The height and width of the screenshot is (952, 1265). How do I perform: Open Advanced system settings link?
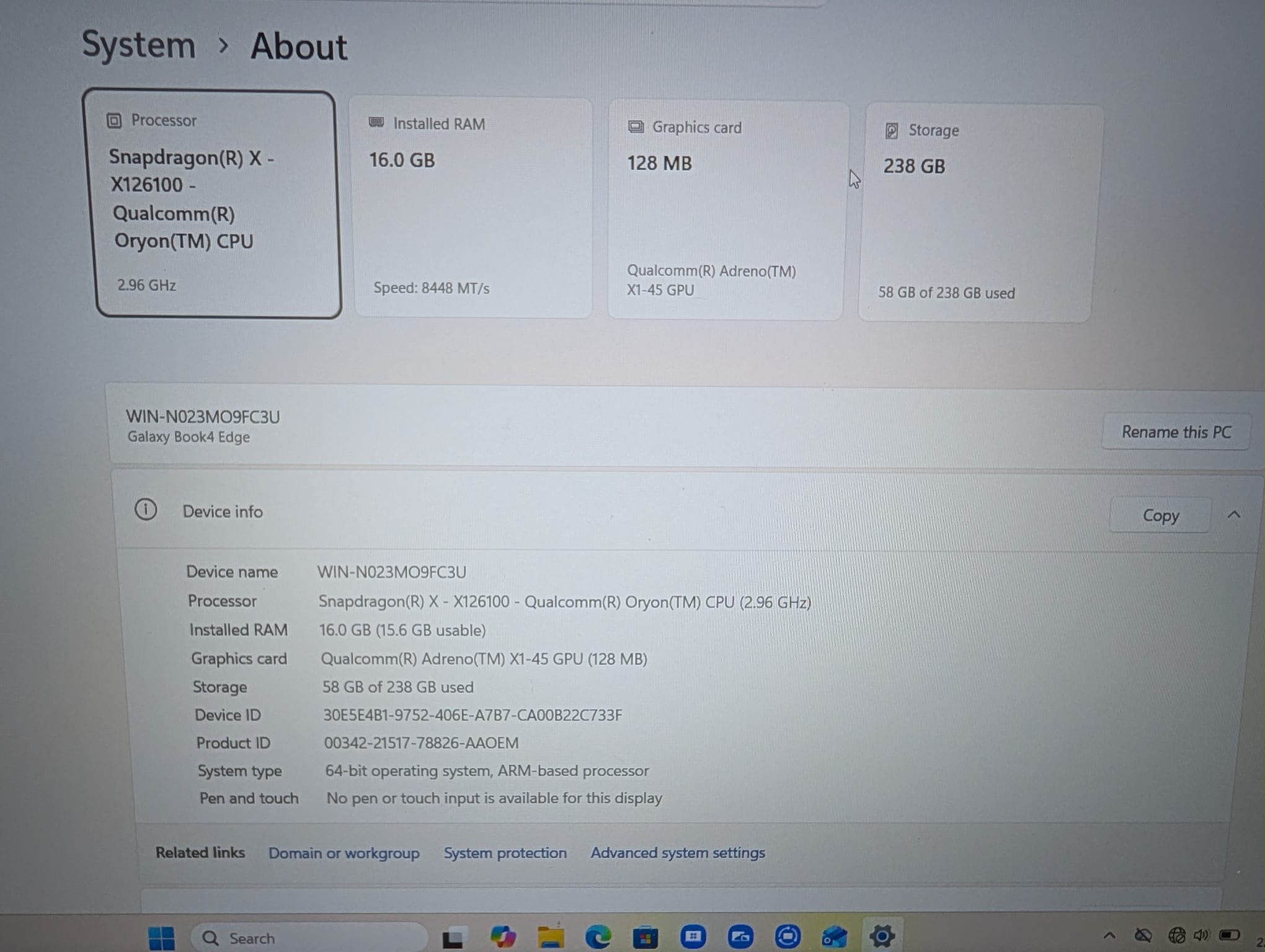[x=678, y=853]
